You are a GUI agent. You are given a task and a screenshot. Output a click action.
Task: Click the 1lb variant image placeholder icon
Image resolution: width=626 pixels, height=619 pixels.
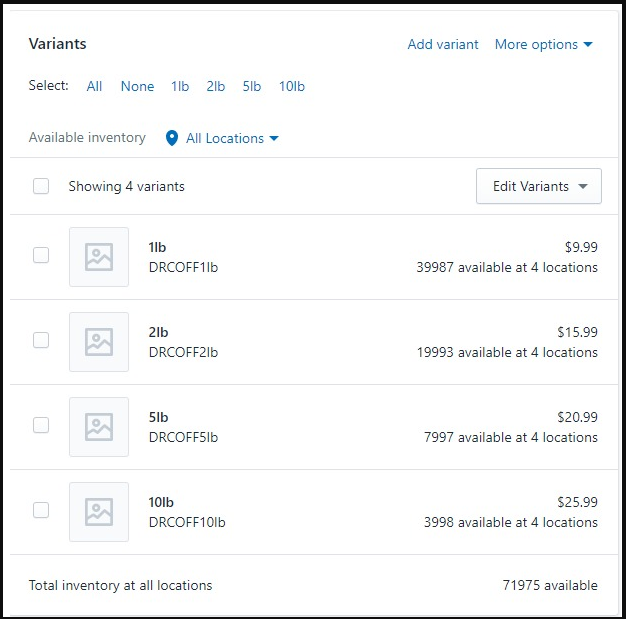(x=99, y=257)
